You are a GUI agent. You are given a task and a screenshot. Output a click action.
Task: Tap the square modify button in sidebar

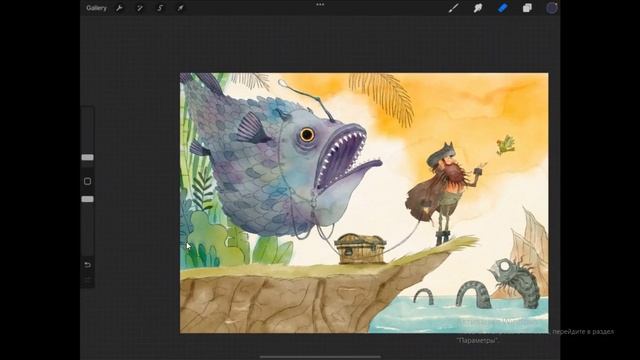coord(87,181)
